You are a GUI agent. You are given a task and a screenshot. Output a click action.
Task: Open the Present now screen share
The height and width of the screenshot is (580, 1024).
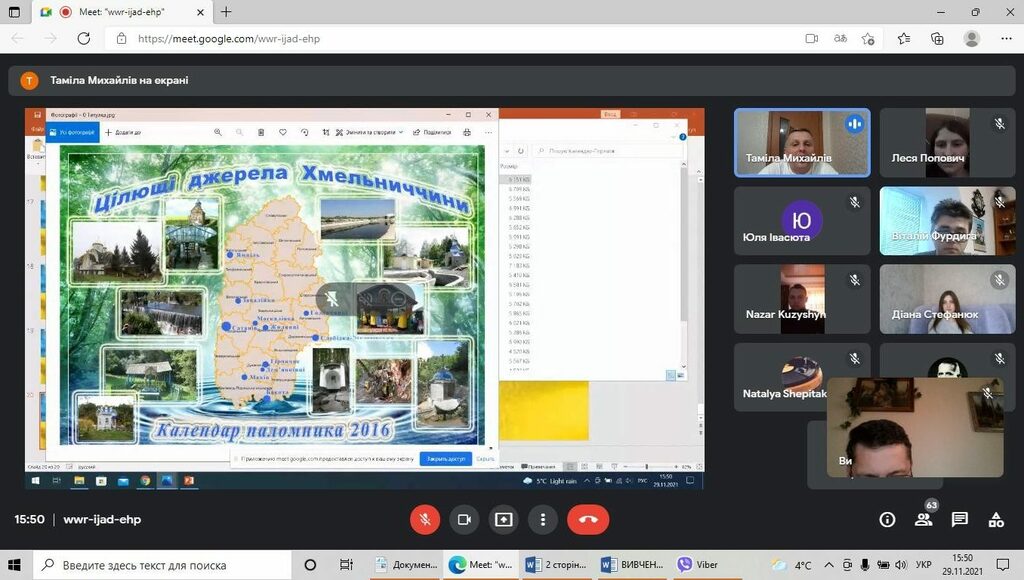503,519
